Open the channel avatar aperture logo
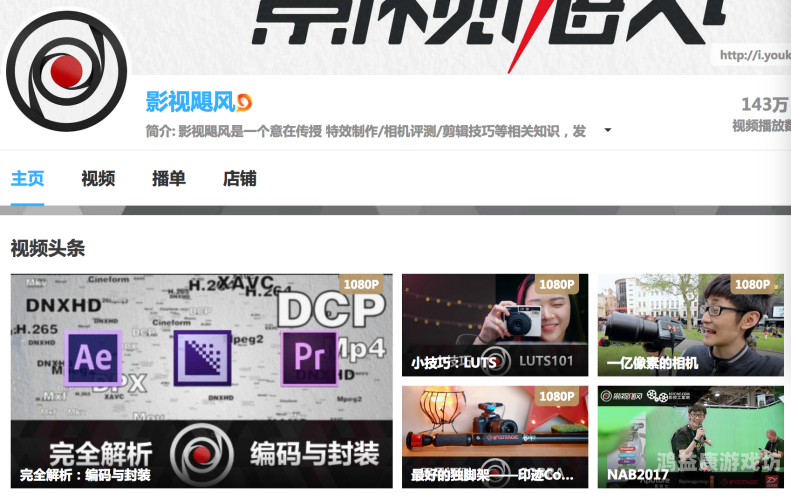 [67, 71]
